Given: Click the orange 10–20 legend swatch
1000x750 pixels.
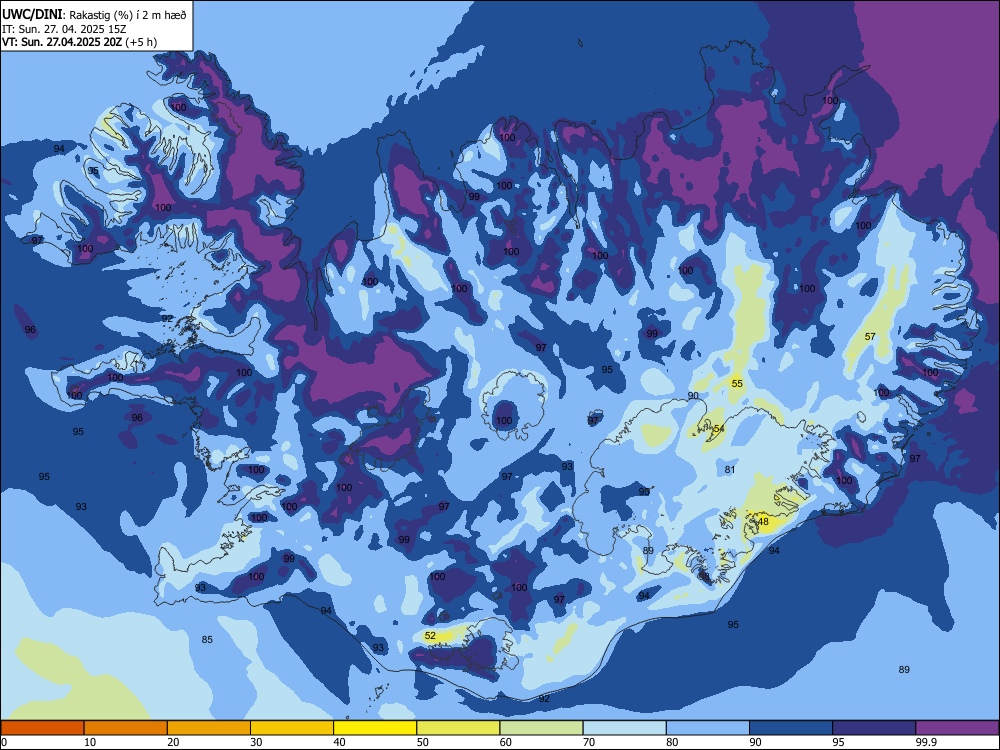Looking at the screenshot, I should point(126,728).
